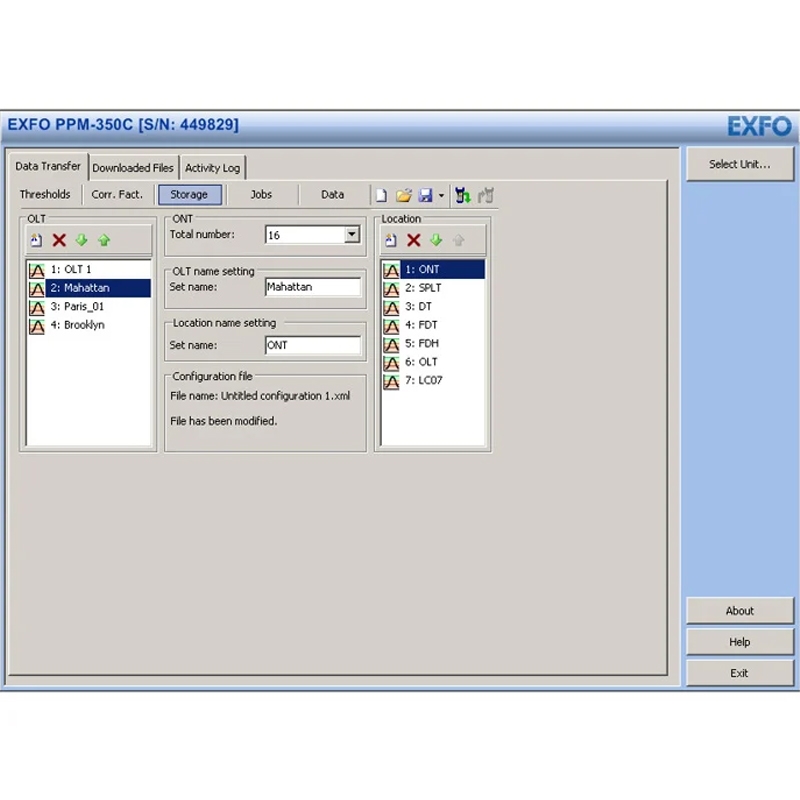800x800 pixels.
Task: Open a configuration file with folder icon
Action: point(404,195)
